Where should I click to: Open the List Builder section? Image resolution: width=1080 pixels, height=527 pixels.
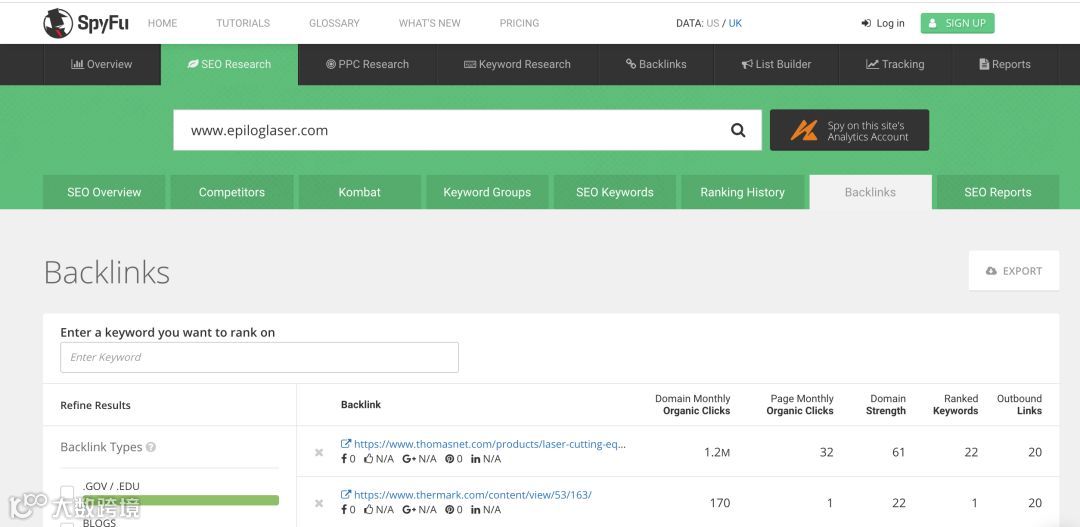click(776, 64)
